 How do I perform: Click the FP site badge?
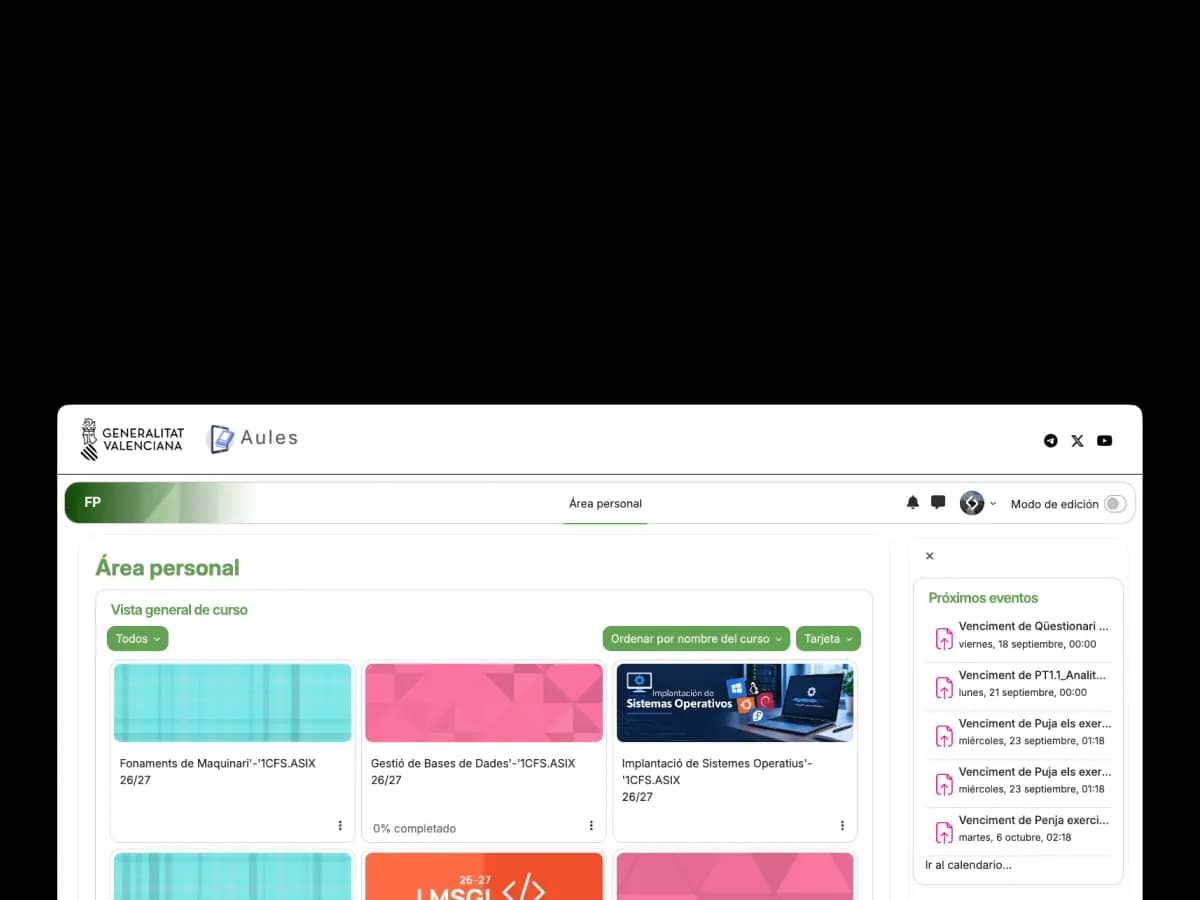[92, 503]
